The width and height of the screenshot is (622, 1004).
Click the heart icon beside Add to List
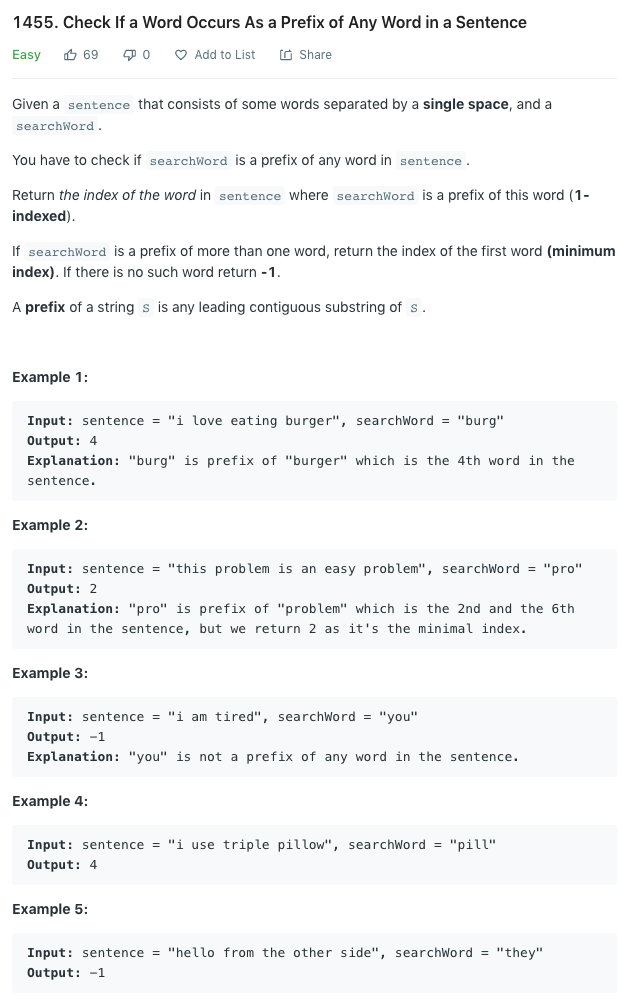tap(180, 55)
